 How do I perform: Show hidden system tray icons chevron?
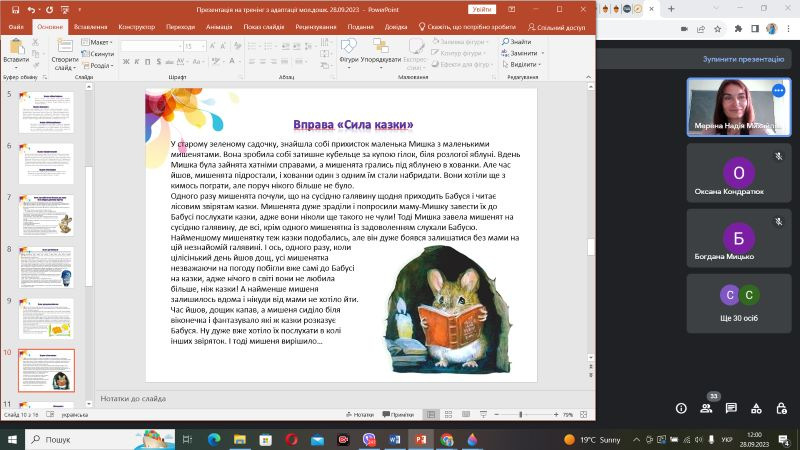pos(636,439)
